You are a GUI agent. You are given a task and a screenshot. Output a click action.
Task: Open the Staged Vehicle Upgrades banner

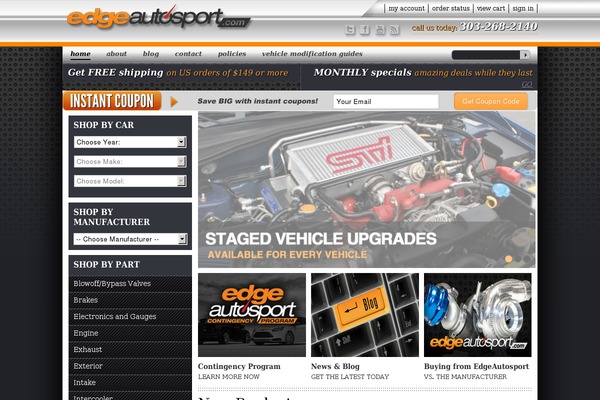coord(367,189)
